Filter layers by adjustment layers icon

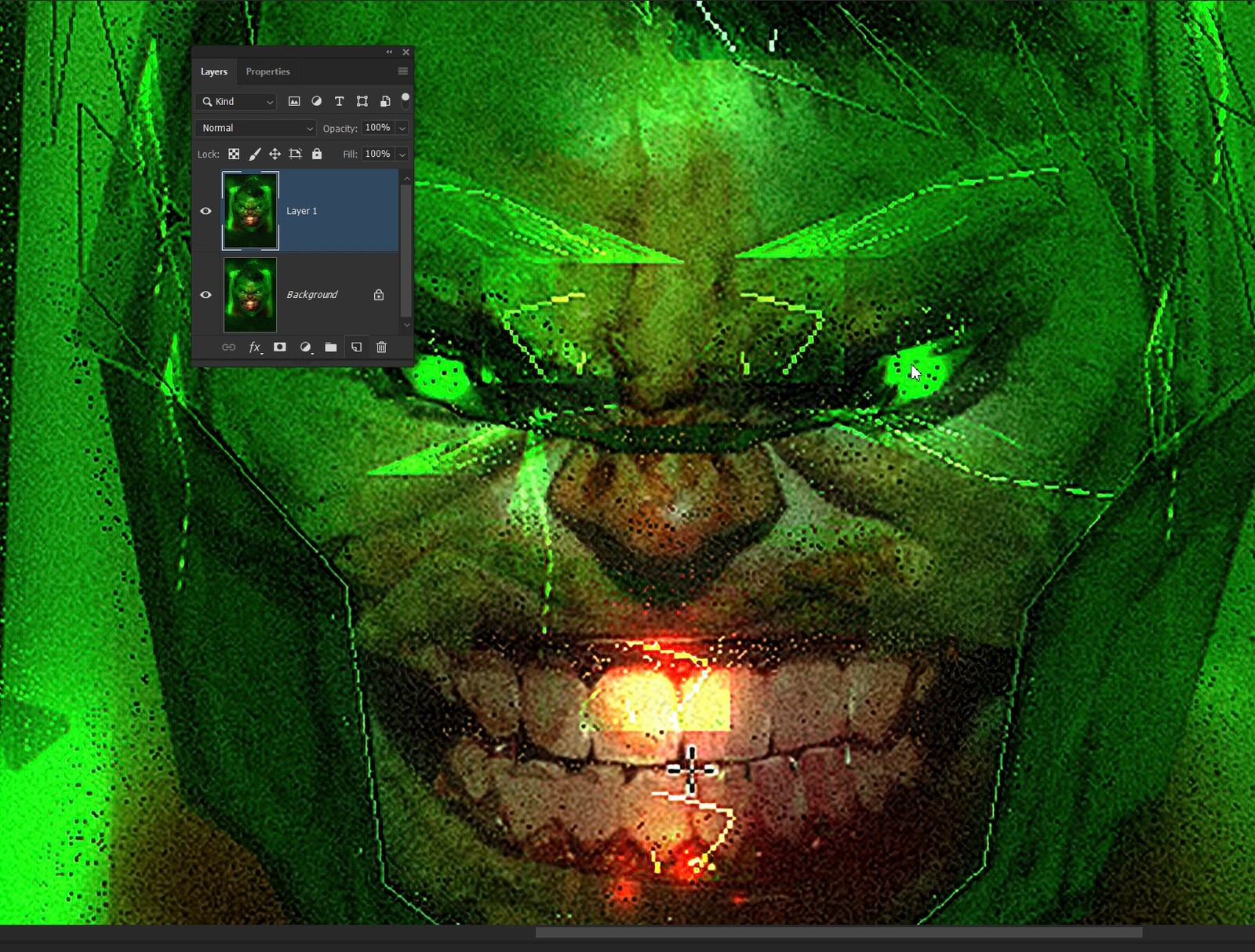pyautogui.click(x=317, y=101)
